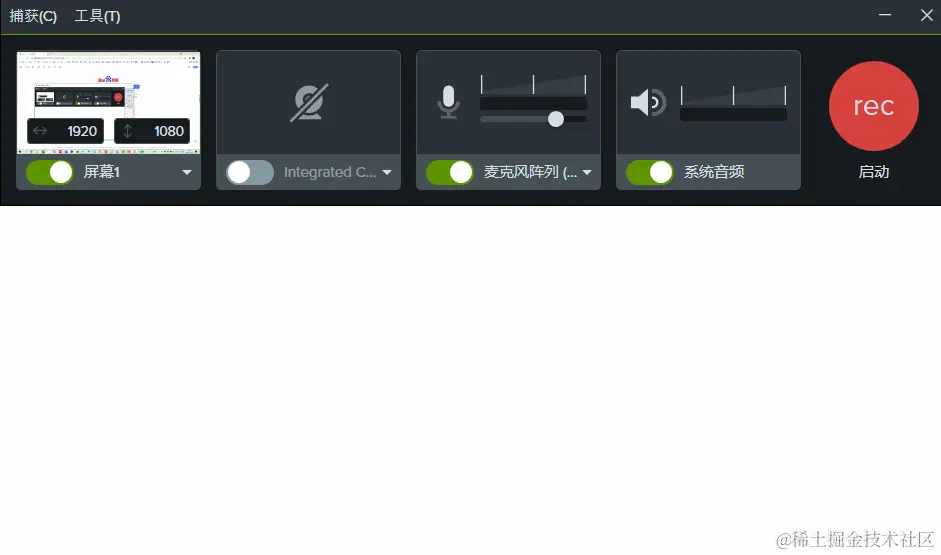Image resolution: width=941 pixels, height=555 pixels.
Task: Click the horizontal width arrow icon
Action: 40,131
